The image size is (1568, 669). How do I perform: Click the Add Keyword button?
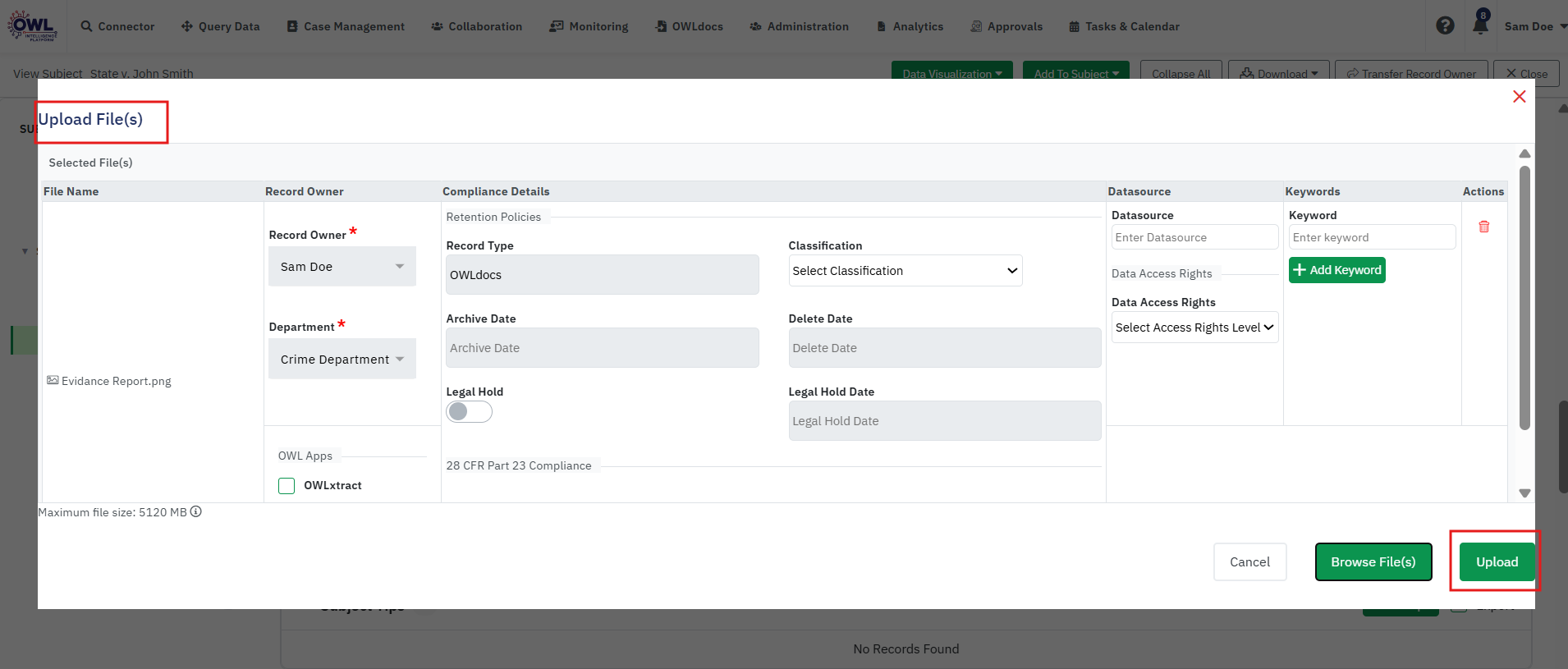(x=1337, y=270)
